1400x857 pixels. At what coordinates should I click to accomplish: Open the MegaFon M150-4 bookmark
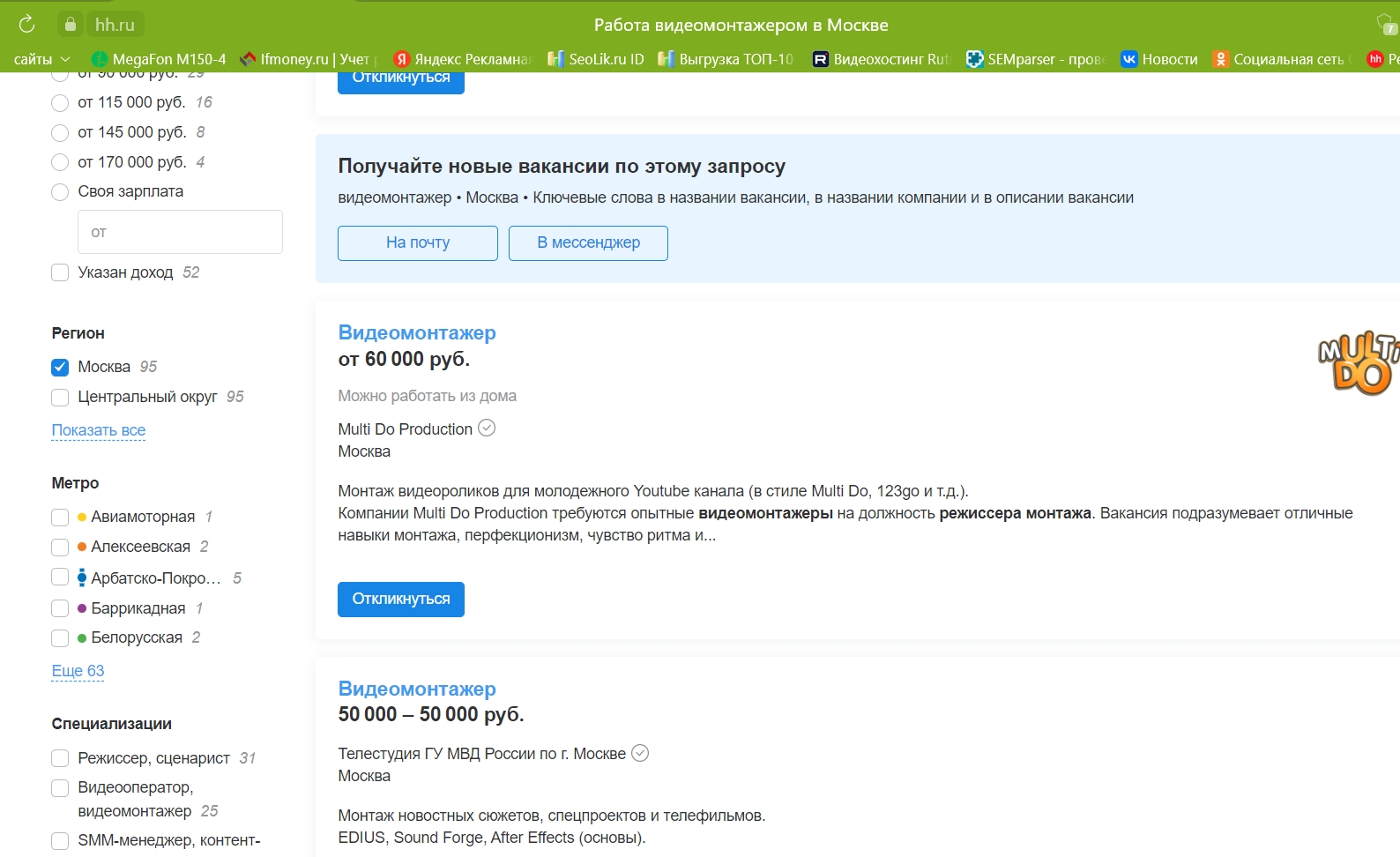tap(159, 59)
